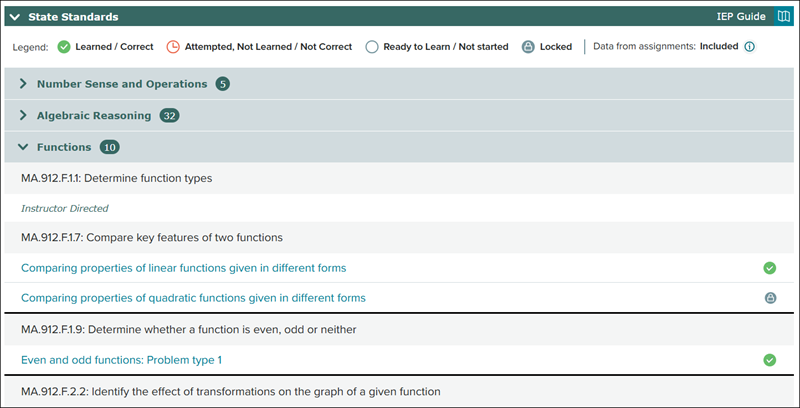Select the MA.912.F.2.2 transformations standard row
The image size is (800, 408).
tap(230, 392)
